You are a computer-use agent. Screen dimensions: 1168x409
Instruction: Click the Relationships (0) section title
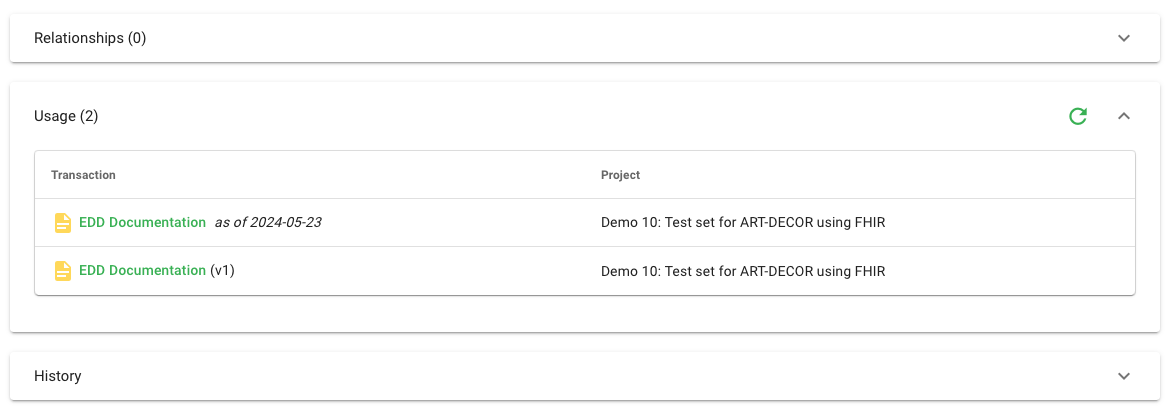tap(90, 38)
